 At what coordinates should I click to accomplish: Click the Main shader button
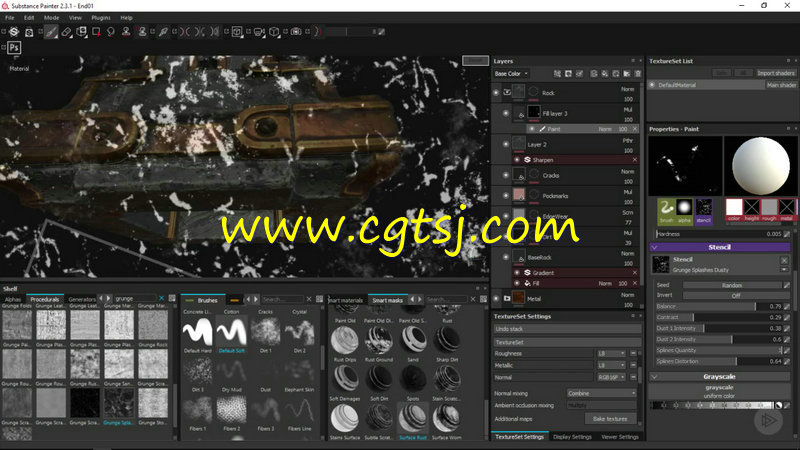(x=781, y=85)
